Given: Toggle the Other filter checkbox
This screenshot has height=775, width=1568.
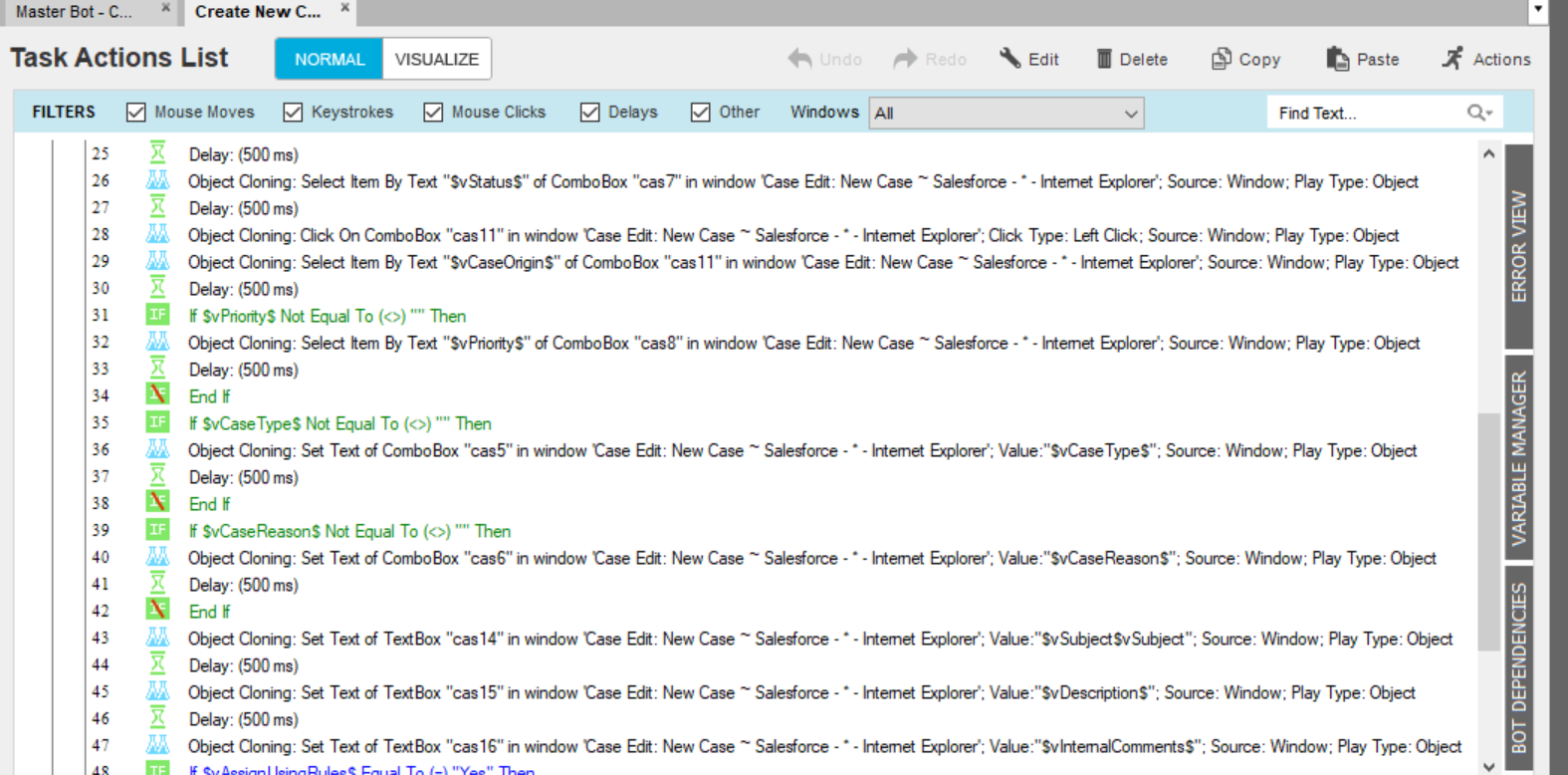Looking at the screenshot, I should 701,113.
